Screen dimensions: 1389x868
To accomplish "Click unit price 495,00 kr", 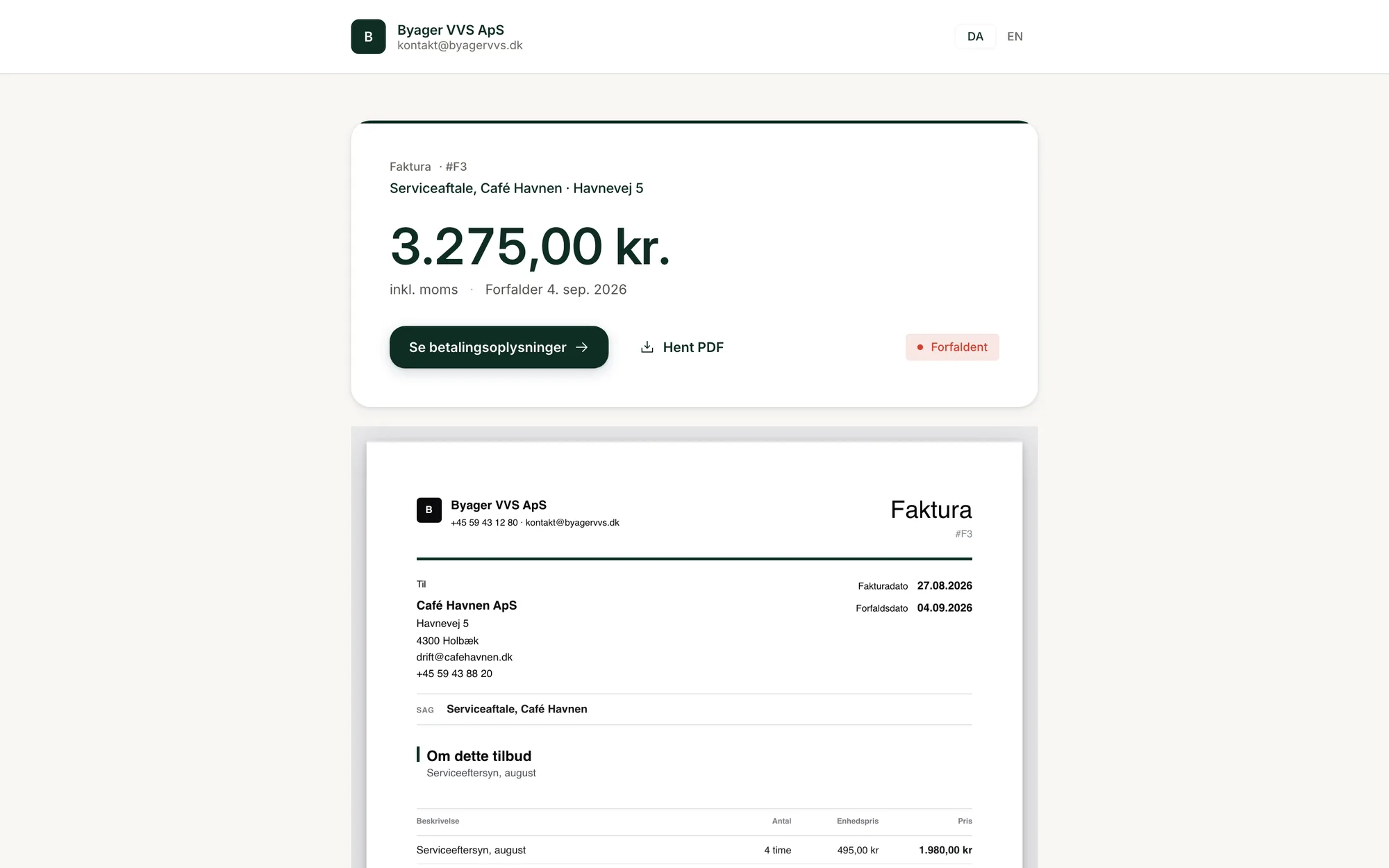I will click(858, 850).
